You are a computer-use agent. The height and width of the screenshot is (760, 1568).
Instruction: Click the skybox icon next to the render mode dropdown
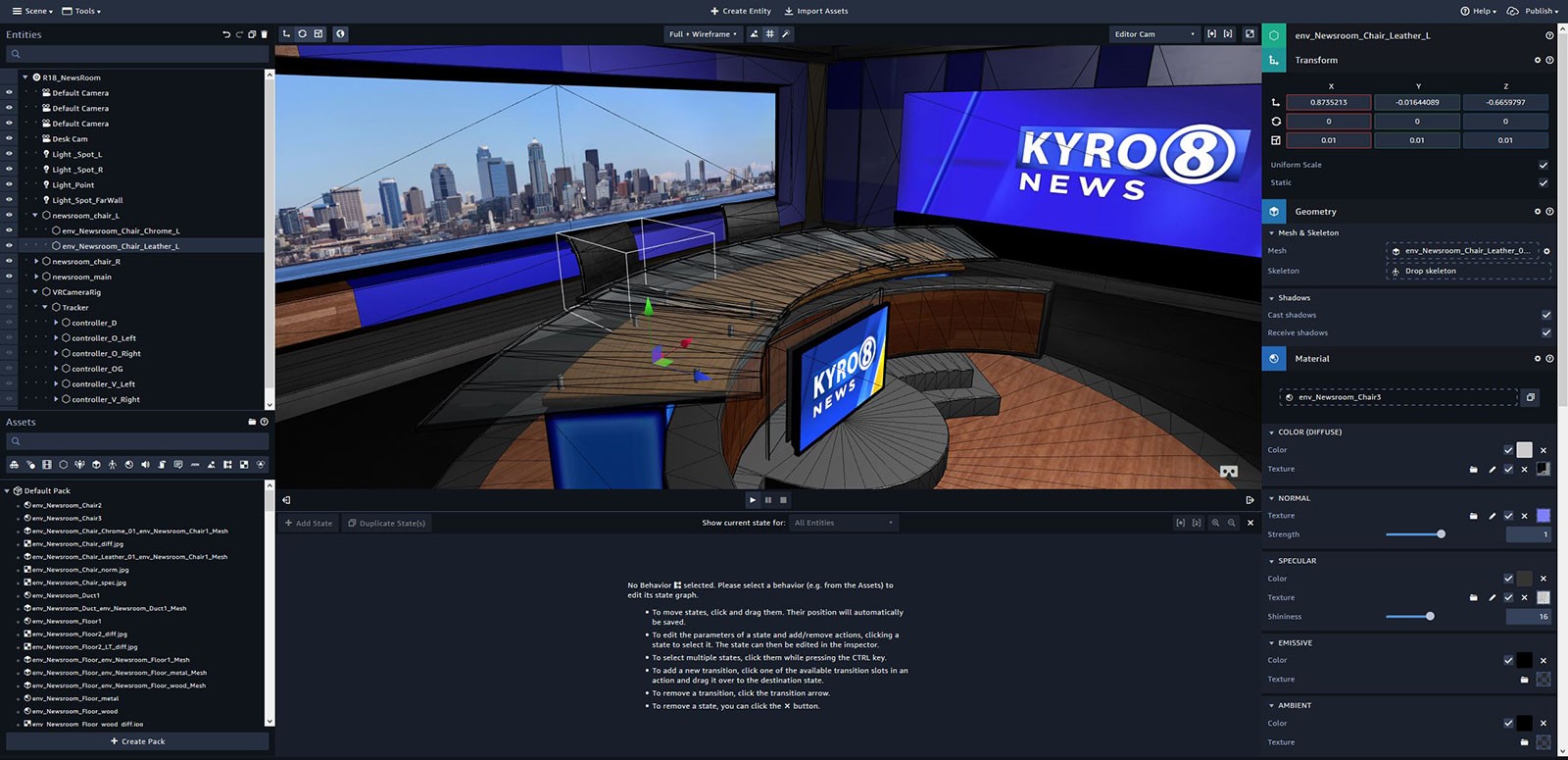(754, 33)
